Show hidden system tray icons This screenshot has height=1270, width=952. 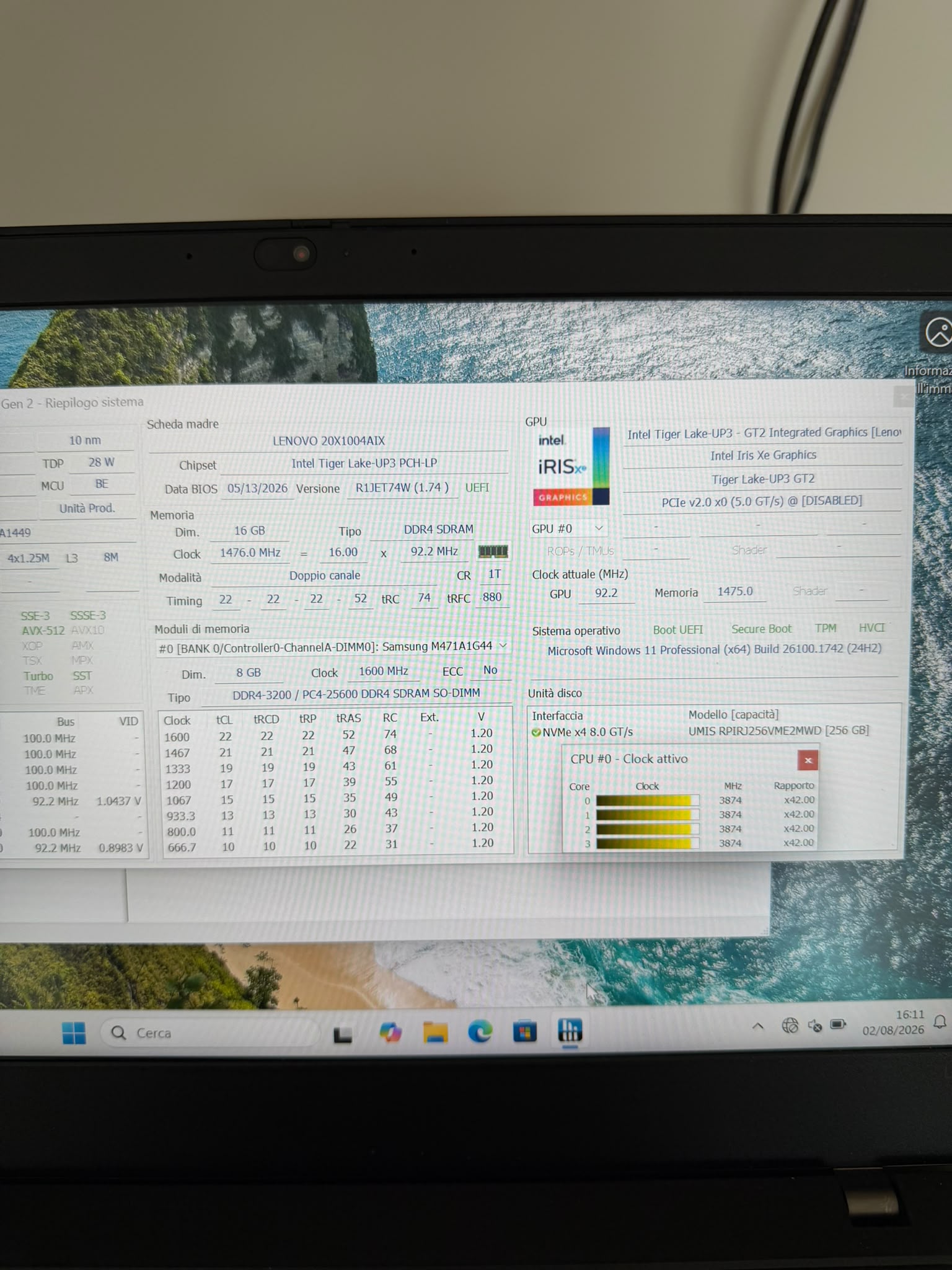(x=757, y=1026)
